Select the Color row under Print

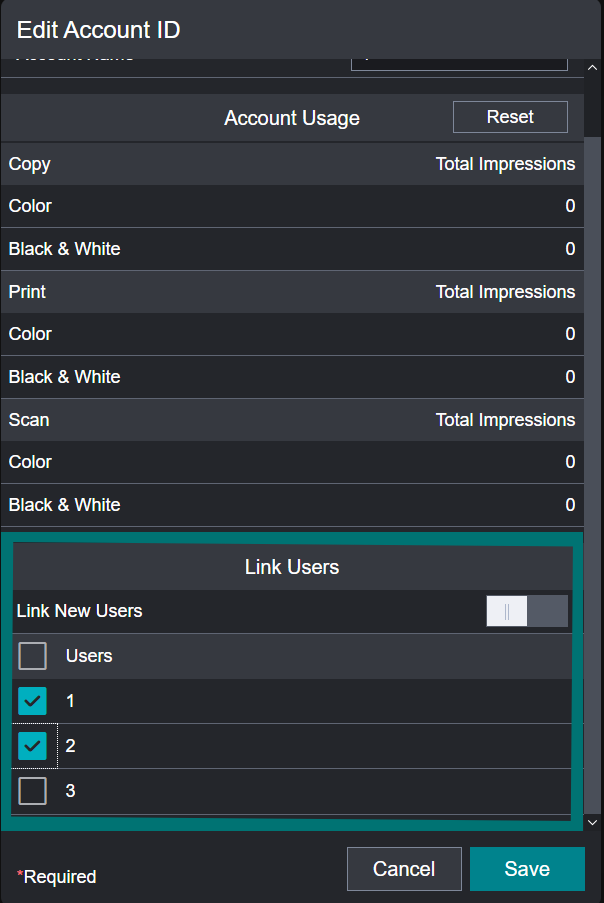tap(292, 334)
